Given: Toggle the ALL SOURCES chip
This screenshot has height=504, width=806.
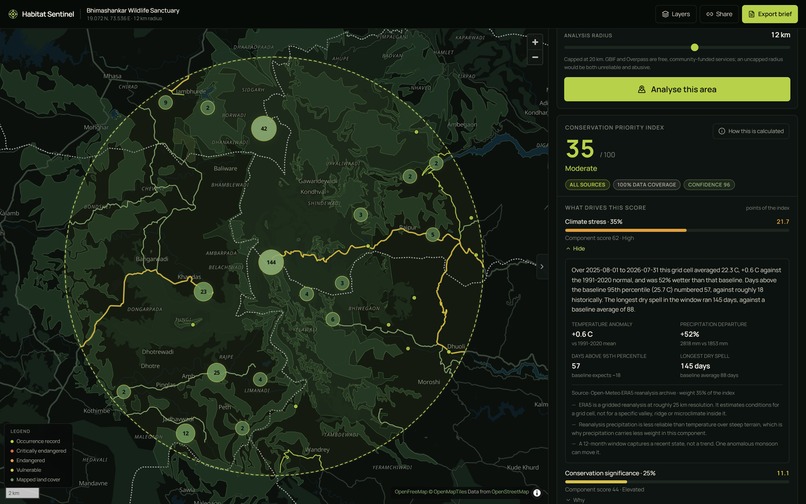Looking at the screenshot, I should (587, 185).
